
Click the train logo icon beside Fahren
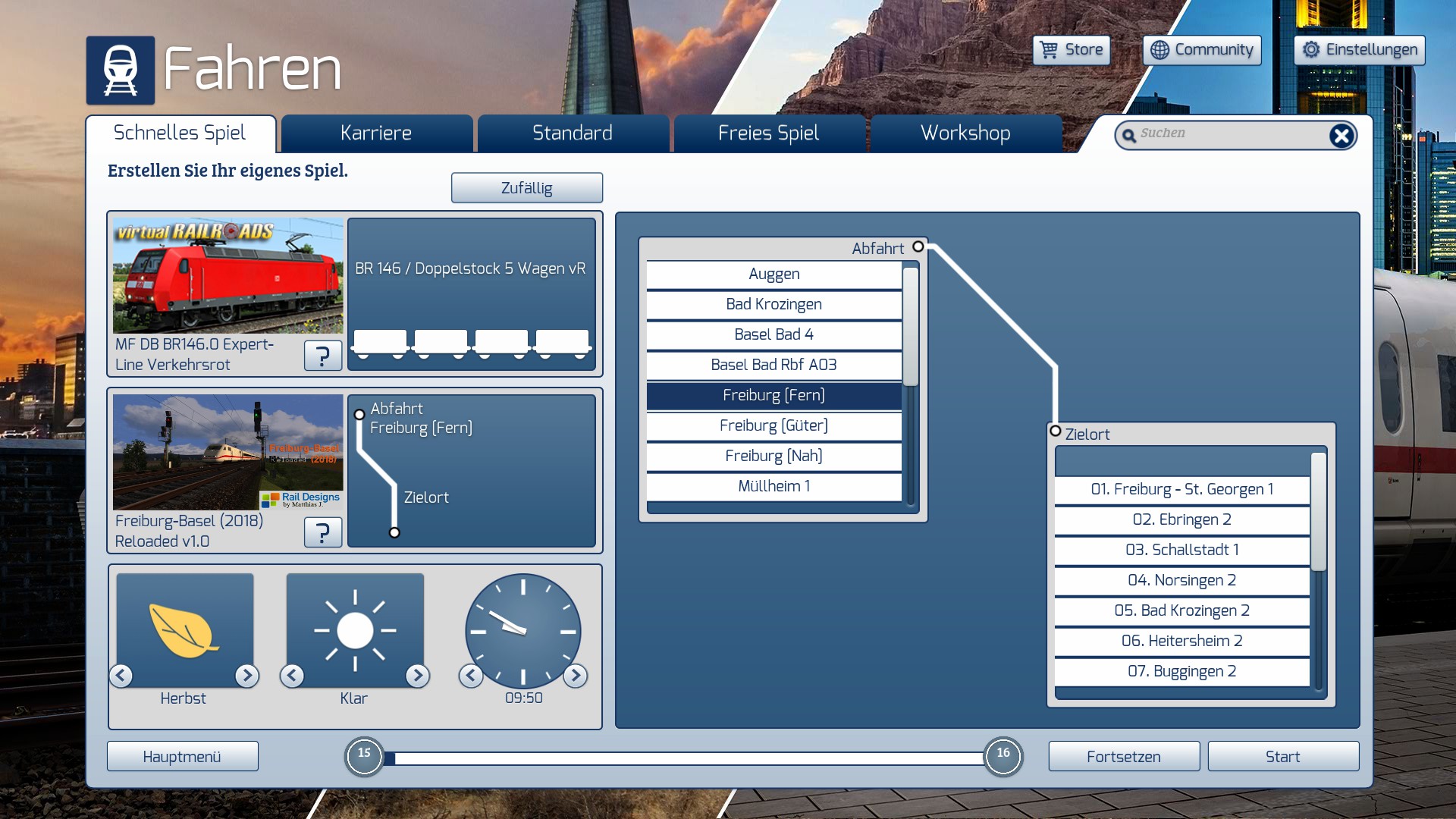[120, 70]
